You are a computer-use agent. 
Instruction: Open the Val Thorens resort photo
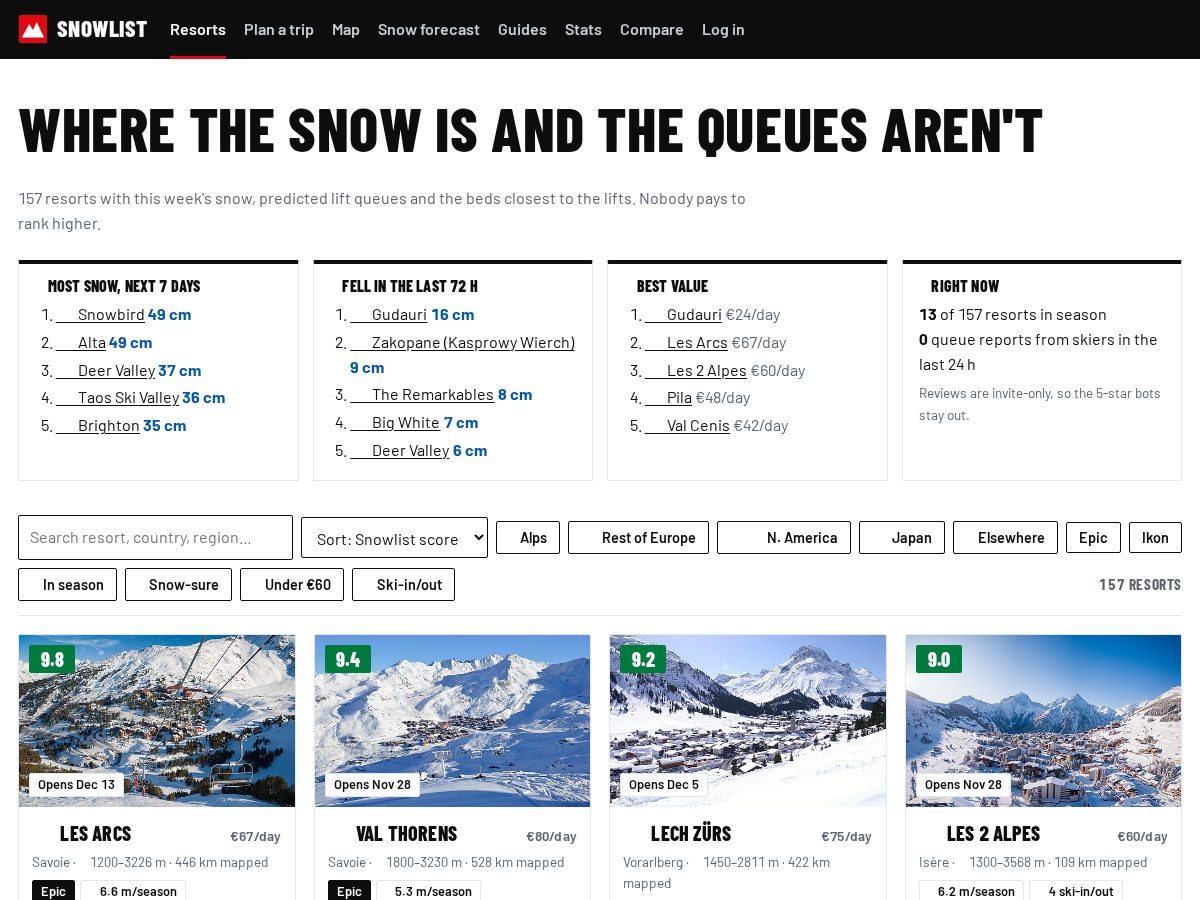coord(452,721)
